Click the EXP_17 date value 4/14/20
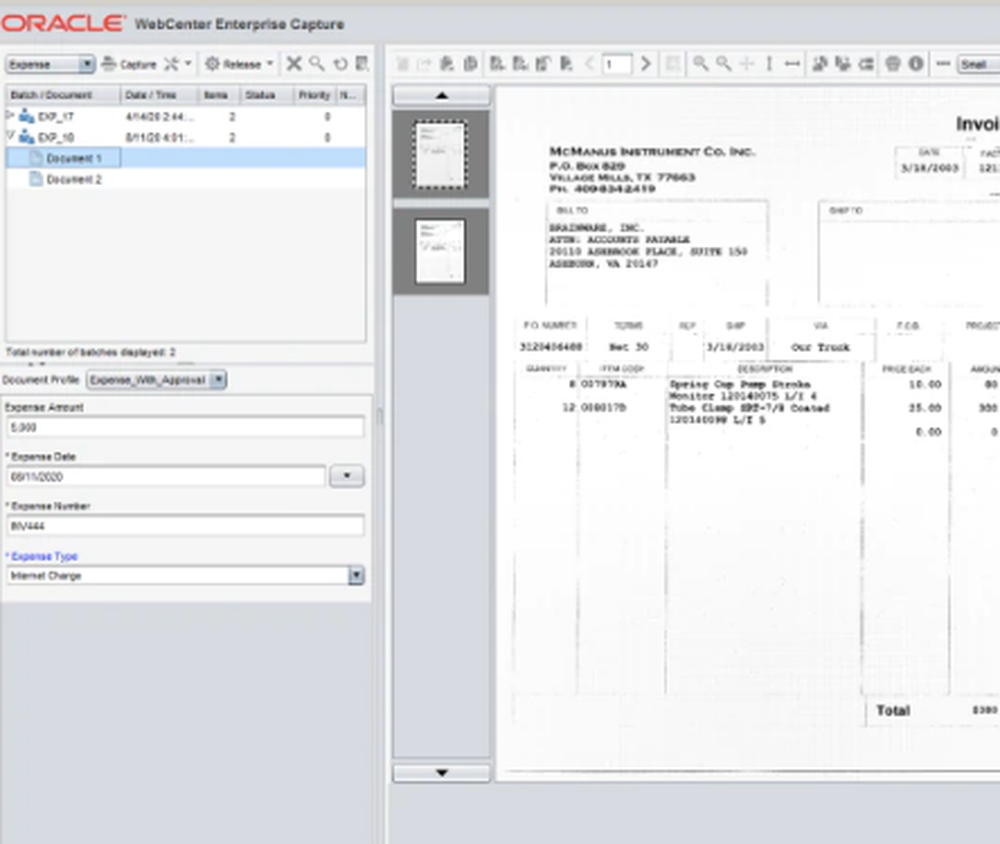Image resolution: width=1000 pixels, height=844 pixels. point(159,117)
